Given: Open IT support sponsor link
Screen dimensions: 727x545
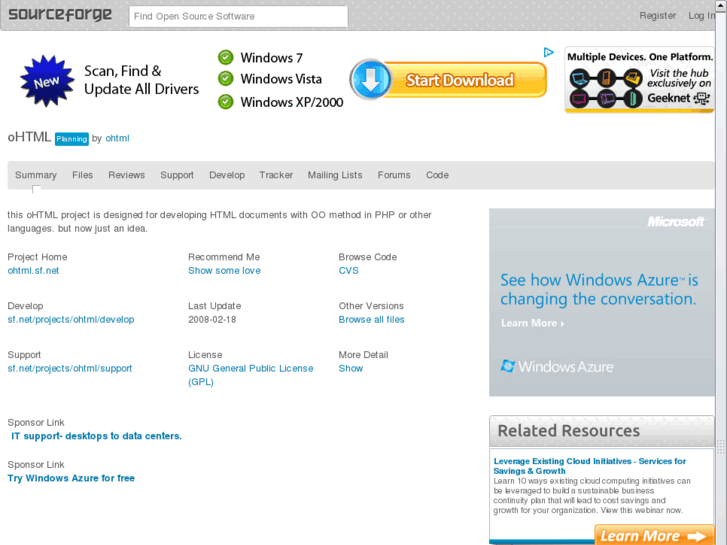Looking at the screenshot, I should [96, 436].
